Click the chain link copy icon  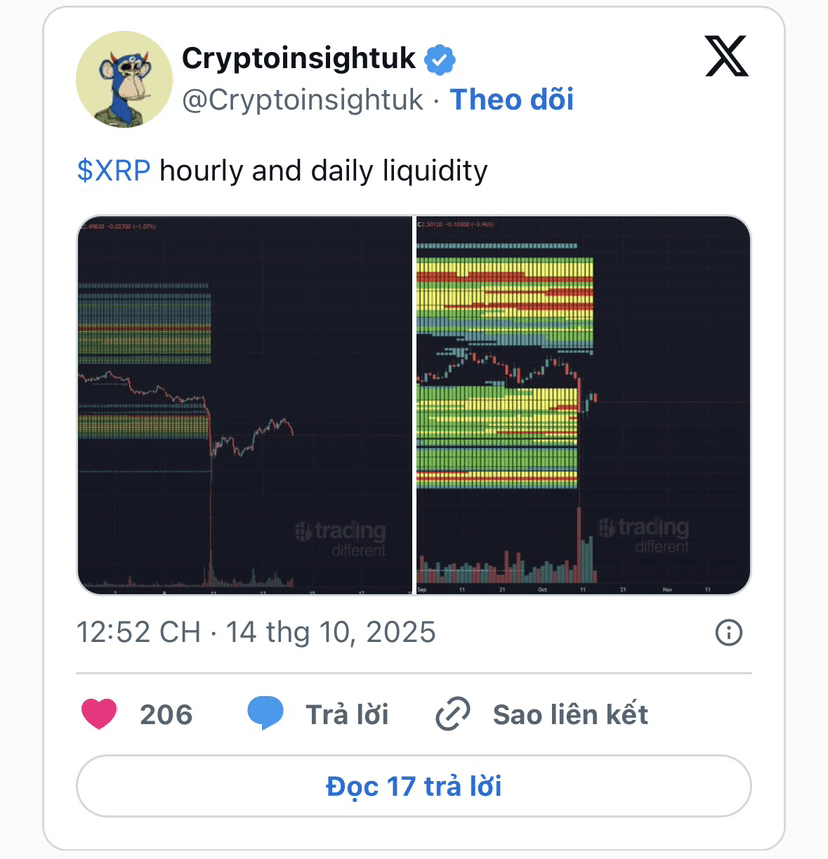point(453,714)
